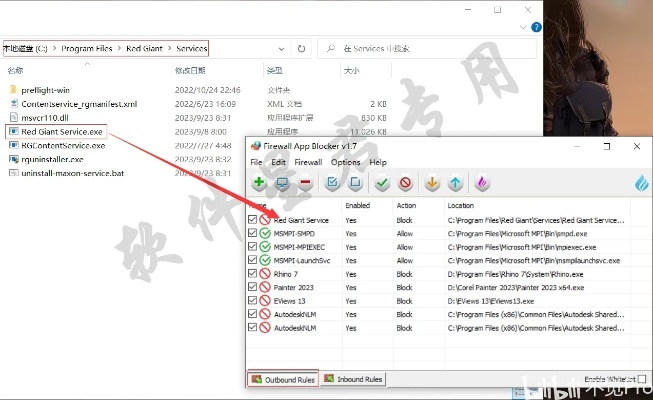Click the Refresh icon beside the Explorer address bar

pyautogui.click(x=302, y=49)
